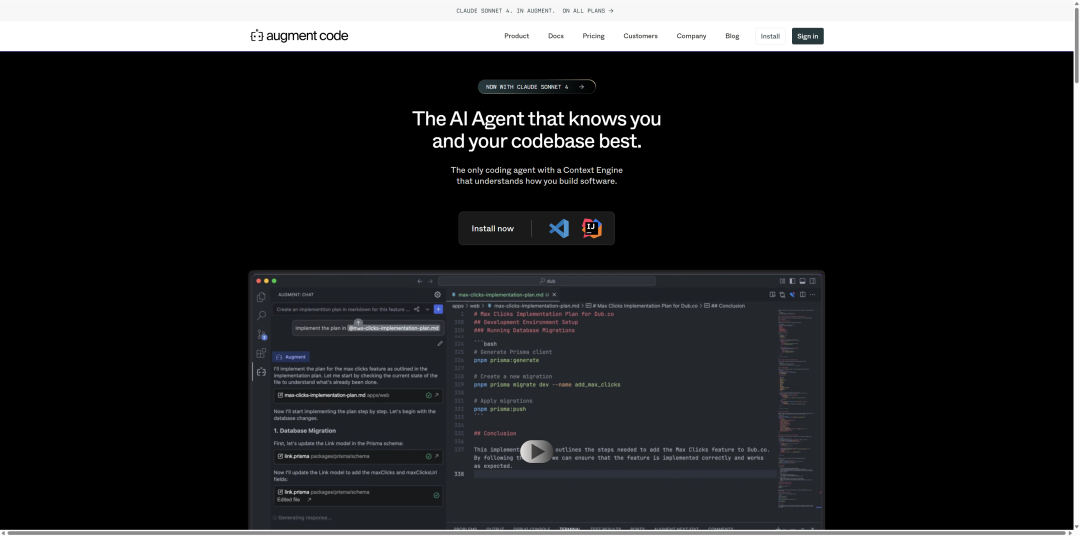The width and height of the screenshot is (1080, 536).
Task: Open Source Control icon with badge
Action: tap(261, 334)
